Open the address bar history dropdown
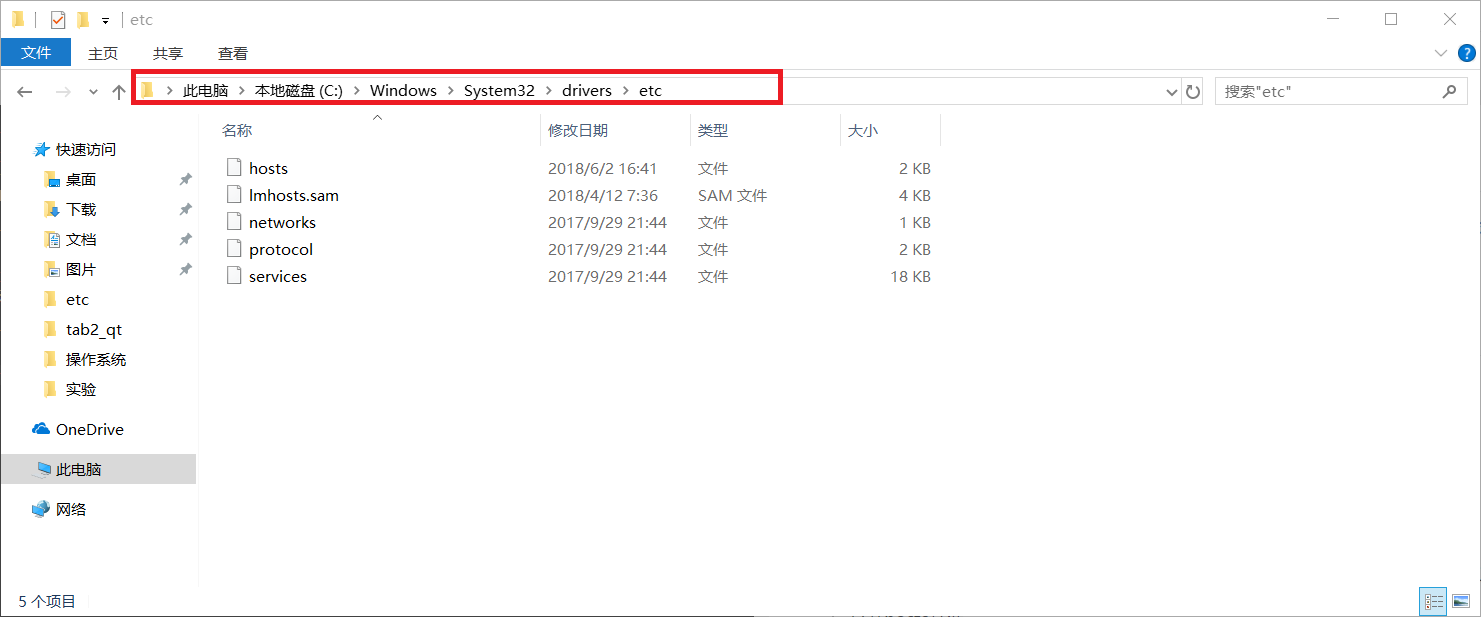This screenshot has width=1481, height=617. click(x=1170, y=90)
